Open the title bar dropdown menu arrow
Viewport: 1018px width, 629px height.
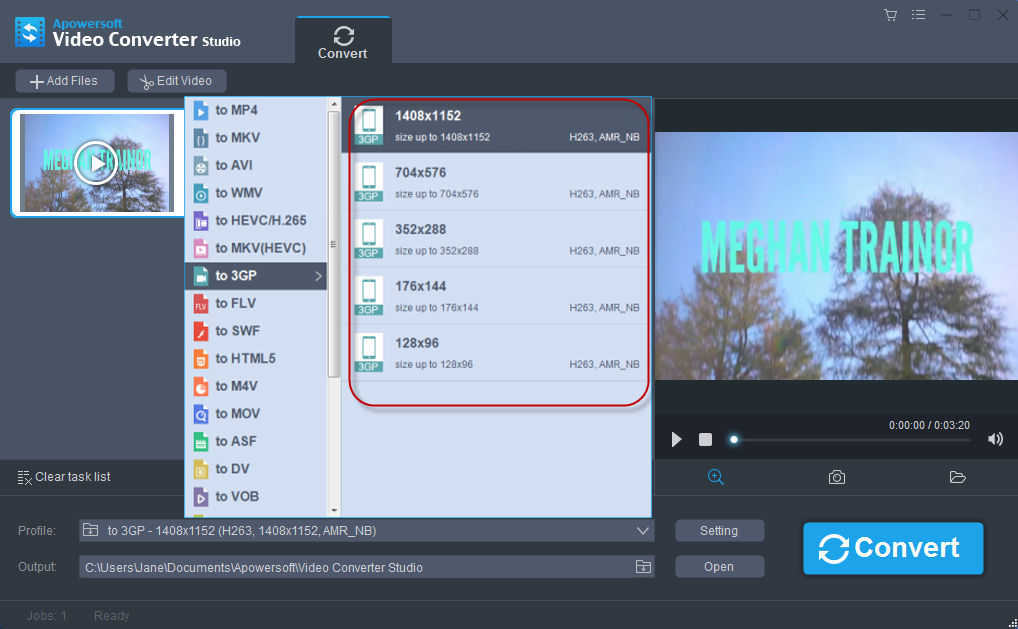[x=916, y=15]
